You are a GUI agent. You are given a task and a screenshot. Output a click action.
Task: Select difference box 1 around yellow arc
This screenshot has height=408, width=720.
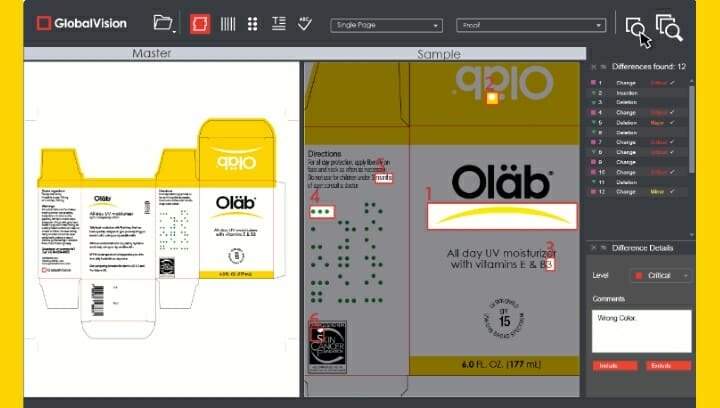(502, 216)
